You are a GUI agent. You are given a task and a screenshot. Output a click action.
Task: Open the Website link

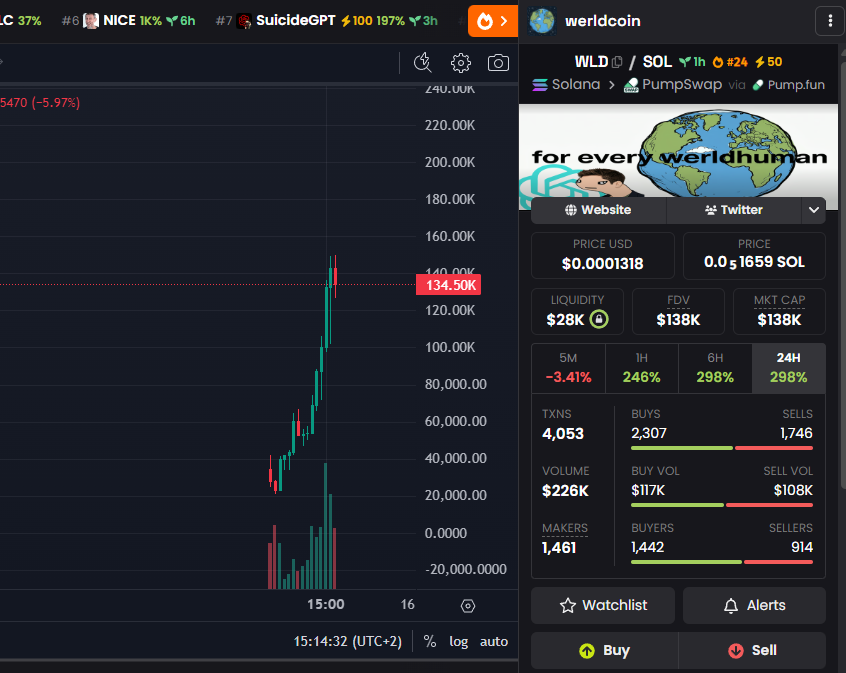click(598, 210)
